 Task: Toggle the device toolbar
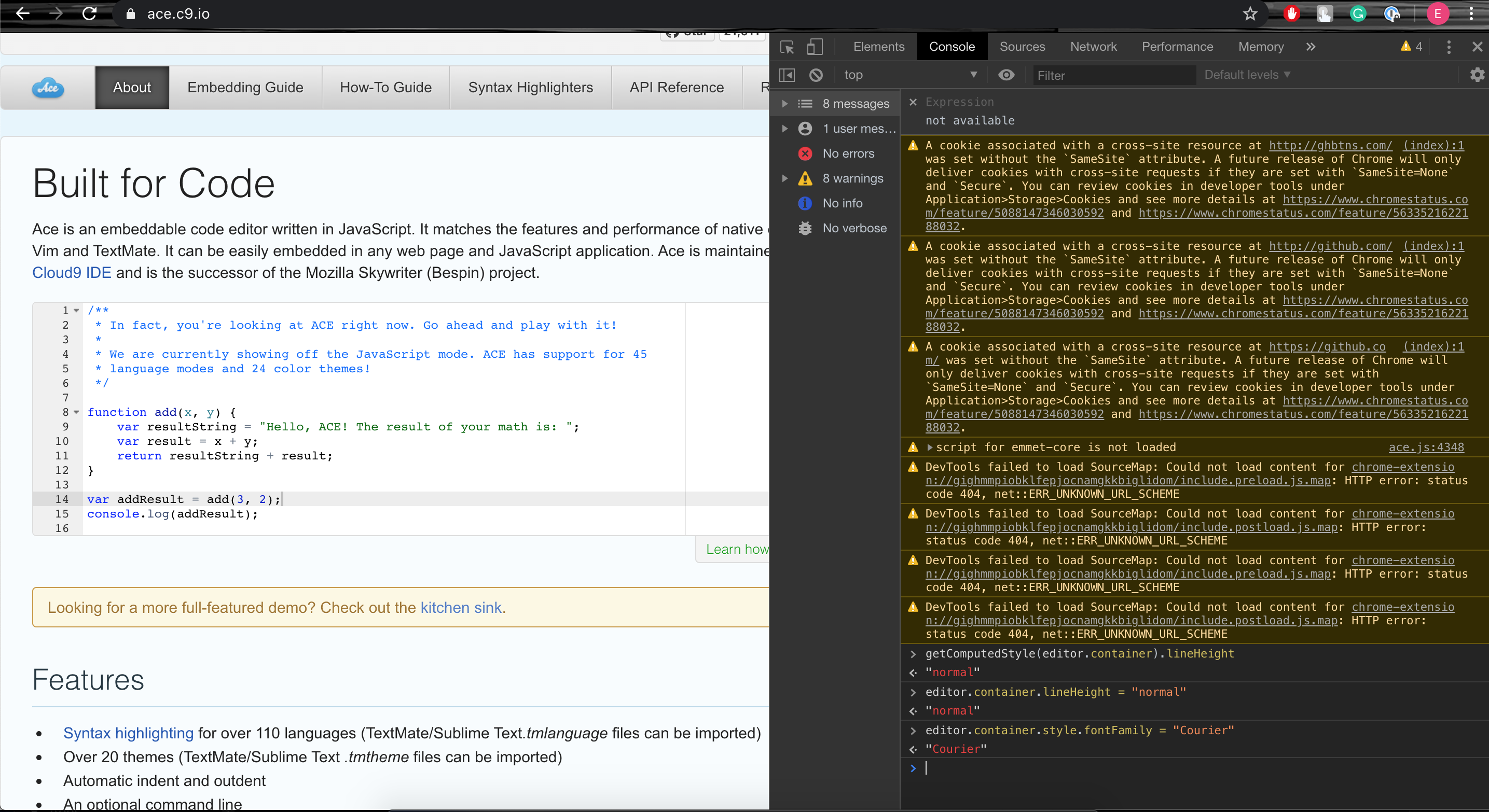815,47
